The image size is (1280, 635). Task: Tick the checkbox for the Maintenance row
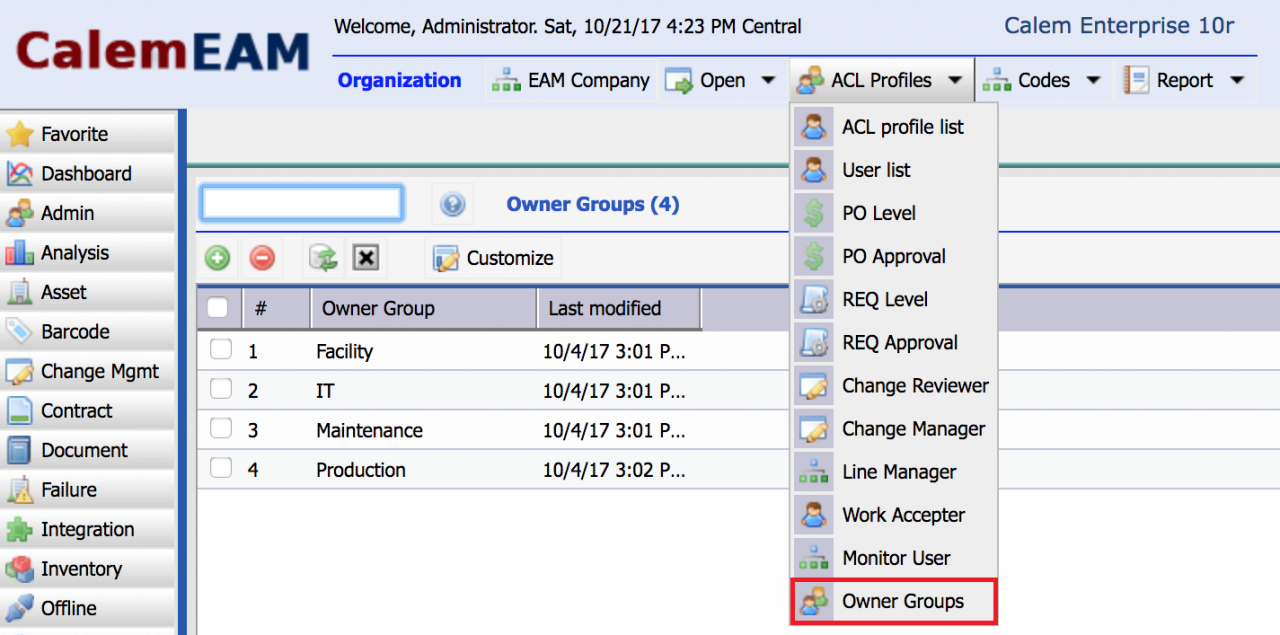[x=220, y=429]
